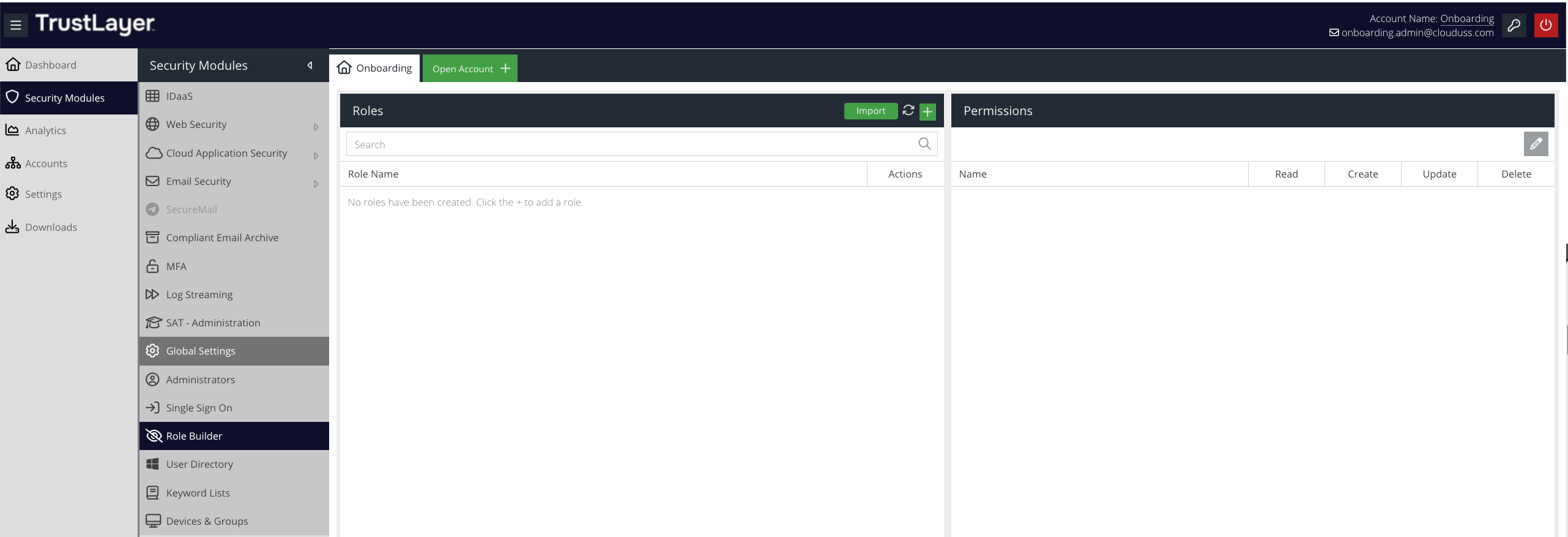Screen dimensions: 1568x537
Task: Select Role Builder
Action: pyautogui.click(x=234, y=436)
